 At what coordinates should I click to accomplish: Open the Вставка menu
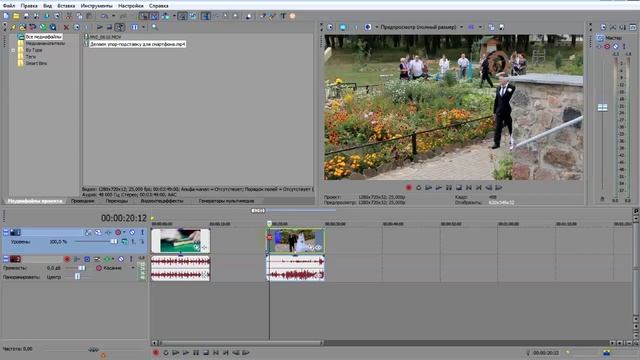66,6
